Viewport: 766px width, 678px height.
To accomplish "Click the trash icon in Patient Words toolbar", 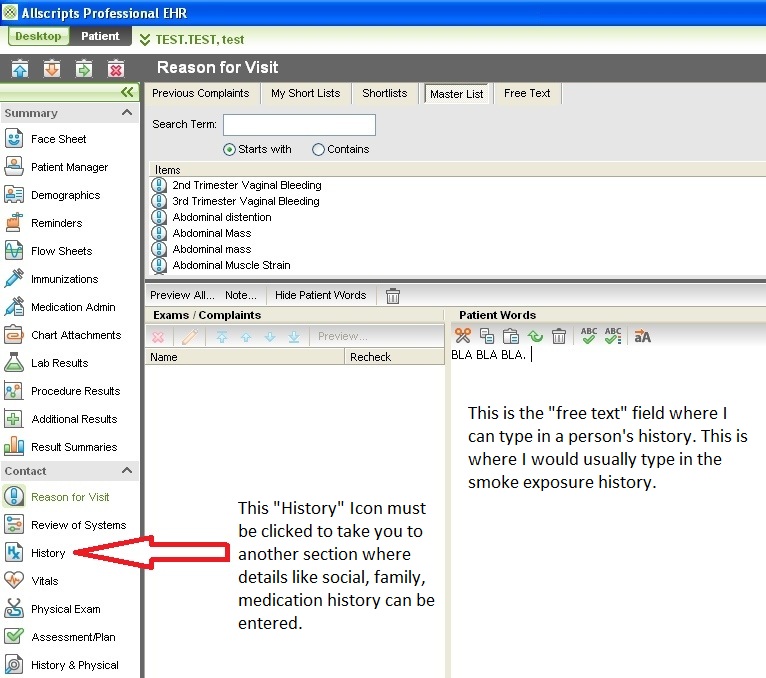I will (558, 336).
